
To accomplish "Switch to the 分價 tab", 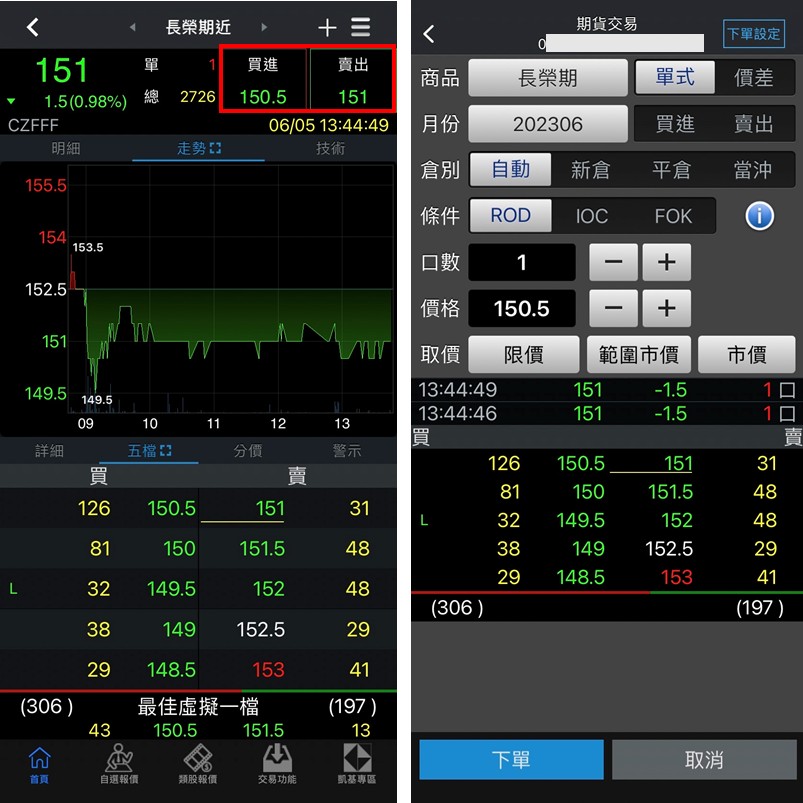I will point(248,451).
